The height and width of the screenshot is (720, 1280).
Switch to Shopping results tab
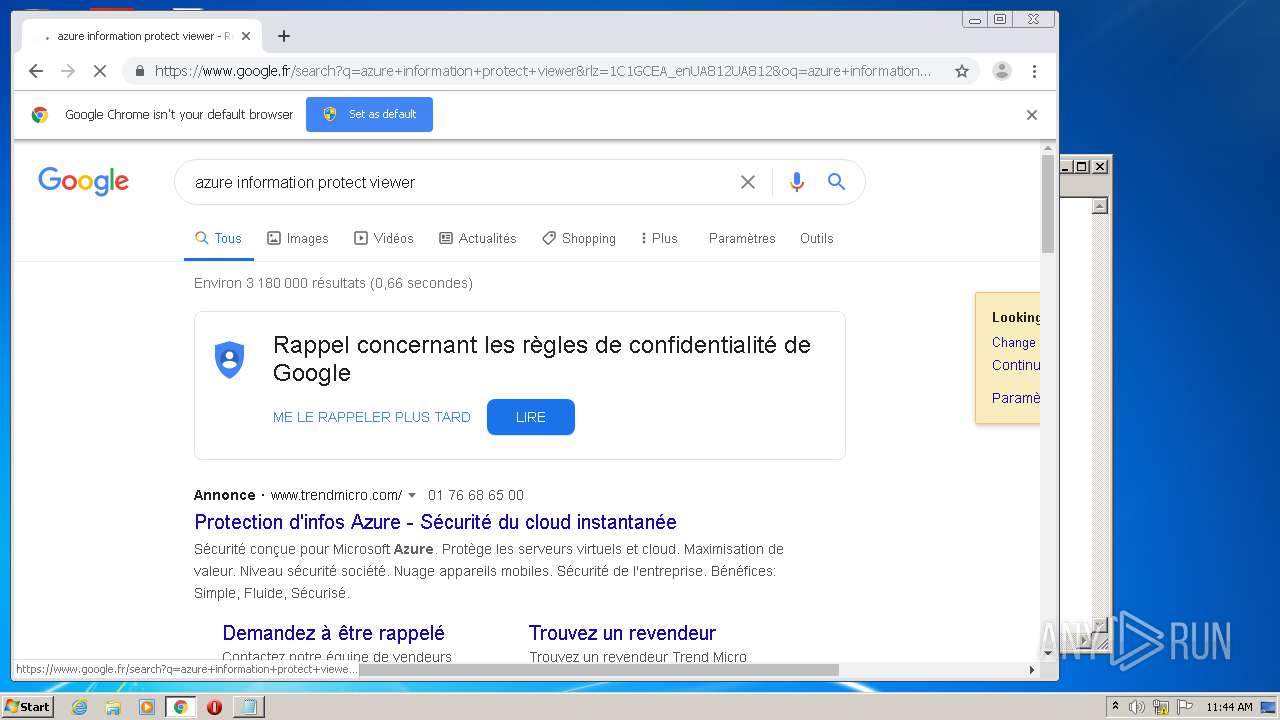pyautogui.click(x=578, y=238)
